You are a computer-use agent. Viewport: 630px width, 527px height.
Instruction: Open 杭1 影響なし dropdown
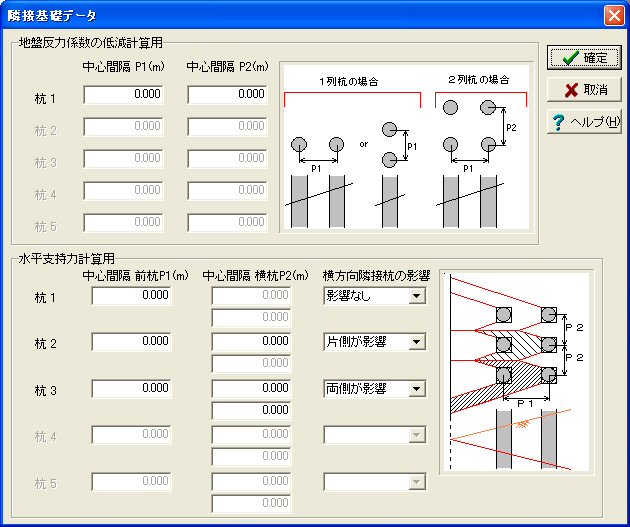pos(417,296)
